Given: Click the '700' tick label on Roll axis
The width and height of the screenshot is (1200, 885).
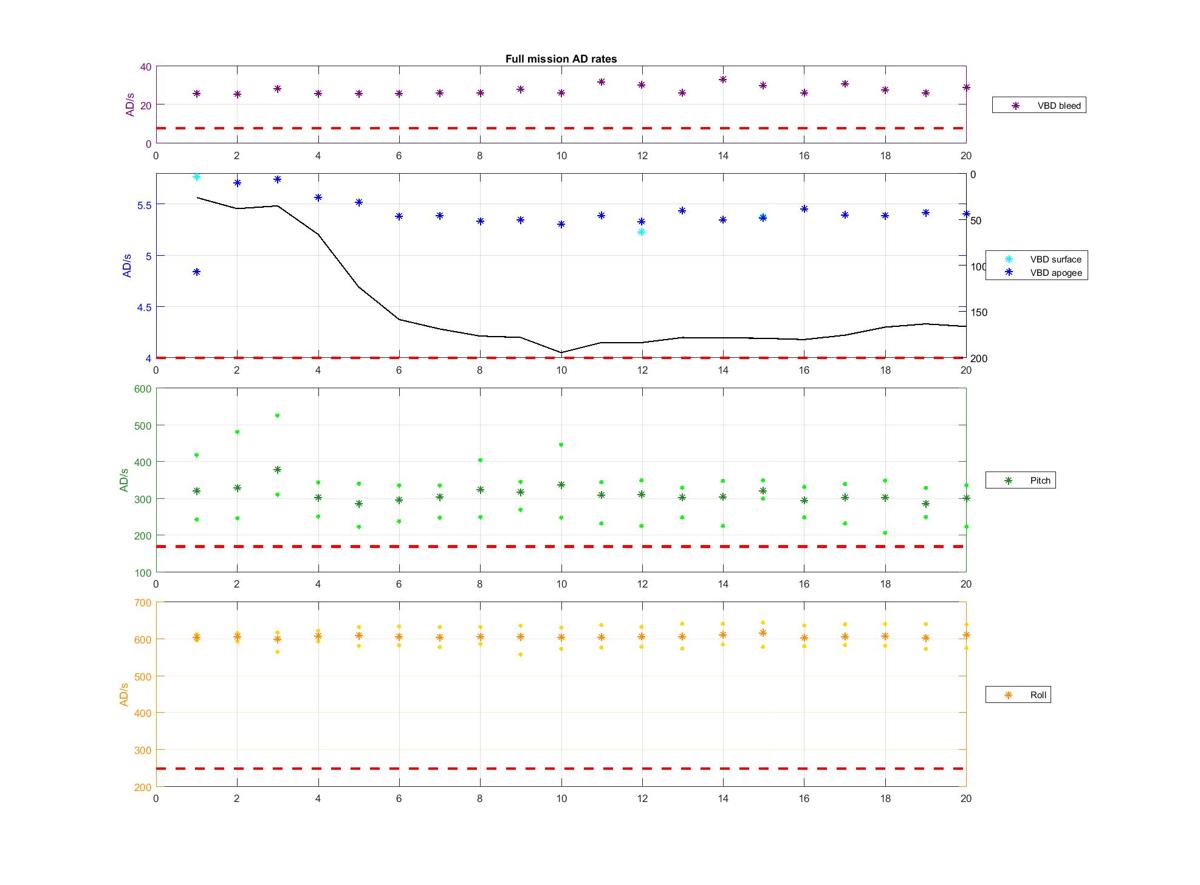Looking at the screenshot, I should [141, 603].
